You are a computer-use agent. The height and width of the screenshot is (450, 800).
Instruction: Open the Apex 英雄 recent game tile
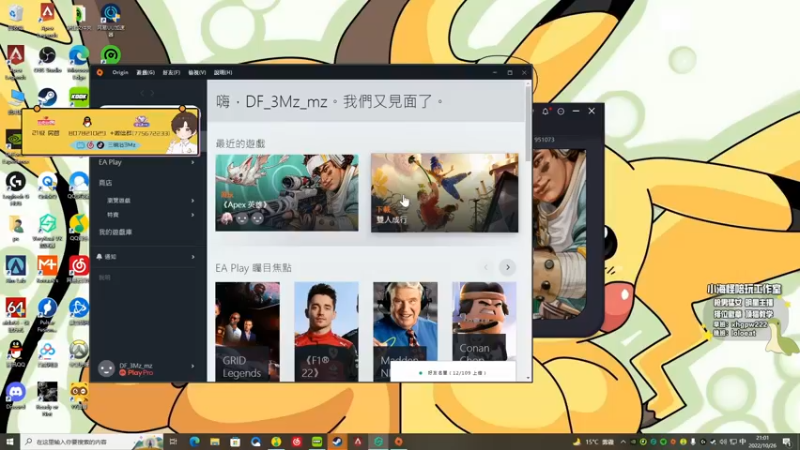point(287,193)
